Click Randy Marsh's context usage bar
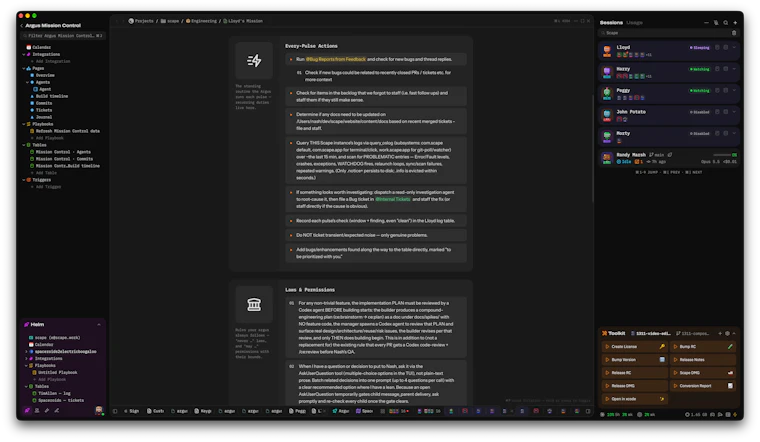The width and height of the screenshot is (760, 442). point(722,155)
